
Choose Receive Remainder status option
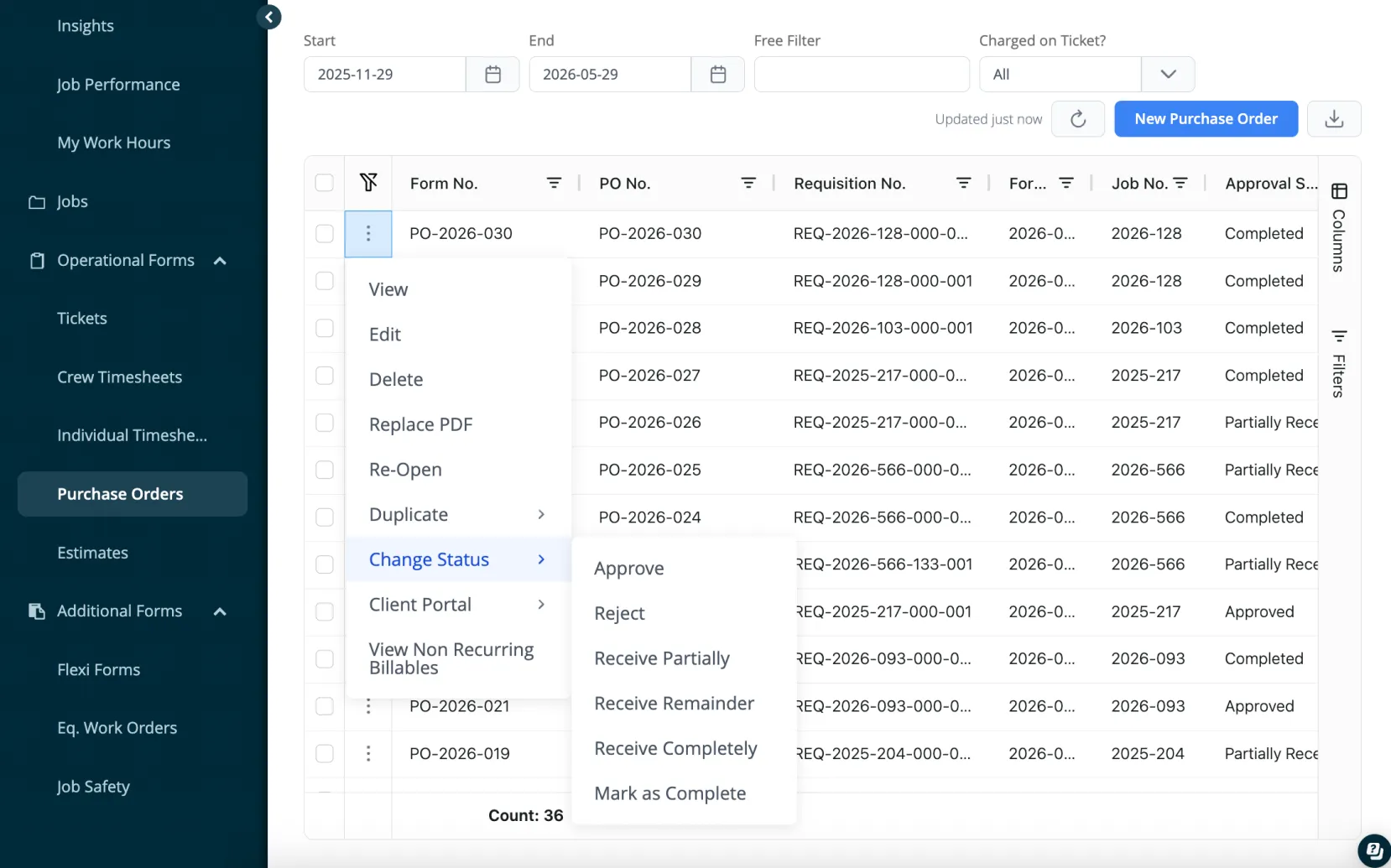[684, 704]
